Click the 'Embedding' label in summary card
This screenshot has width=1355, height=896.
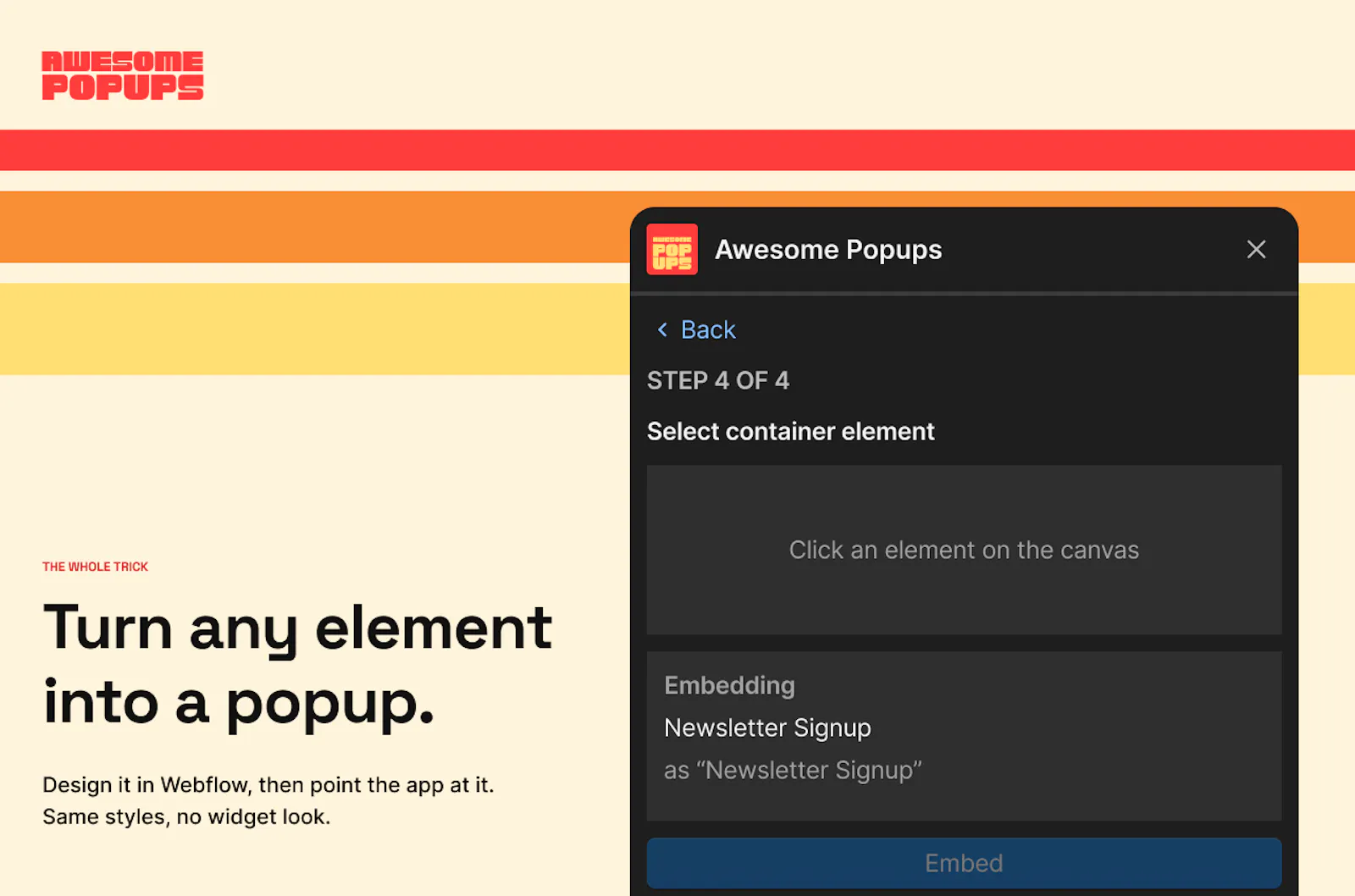pyautogui.click(x=729, y=685)
